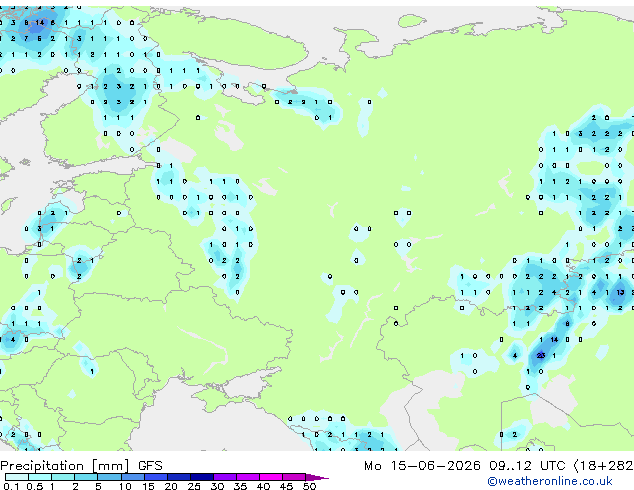The width and height of the screenshot is (634, 490).
Task: Click the legend label '25'
Action: tap(194, 486)
